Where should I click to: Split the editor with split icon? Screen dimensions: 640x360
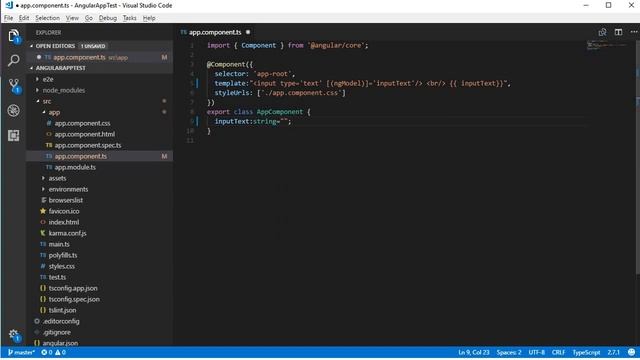coord(618,32)
